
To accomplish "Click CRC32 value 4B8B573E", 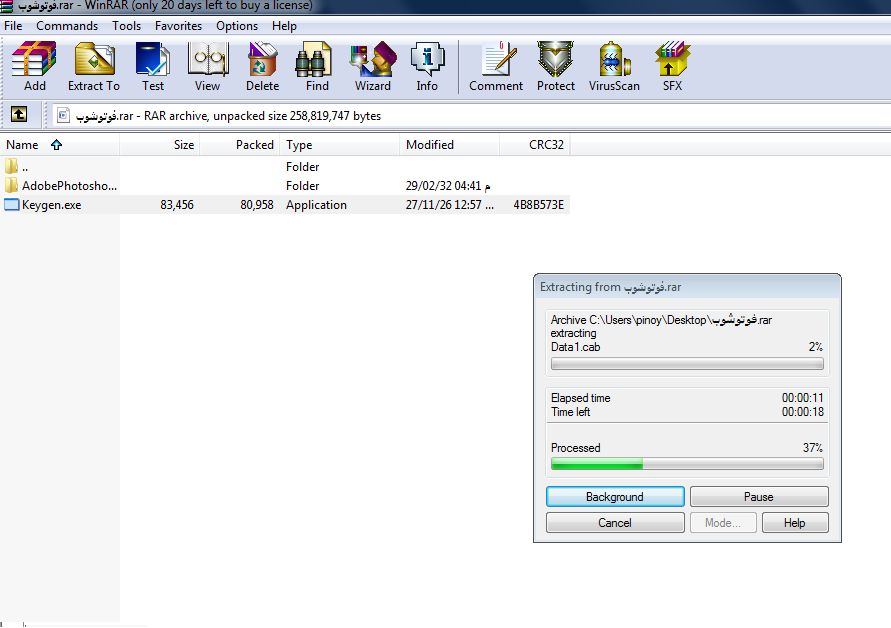I will pyautogui.click(x=539, y=205).
